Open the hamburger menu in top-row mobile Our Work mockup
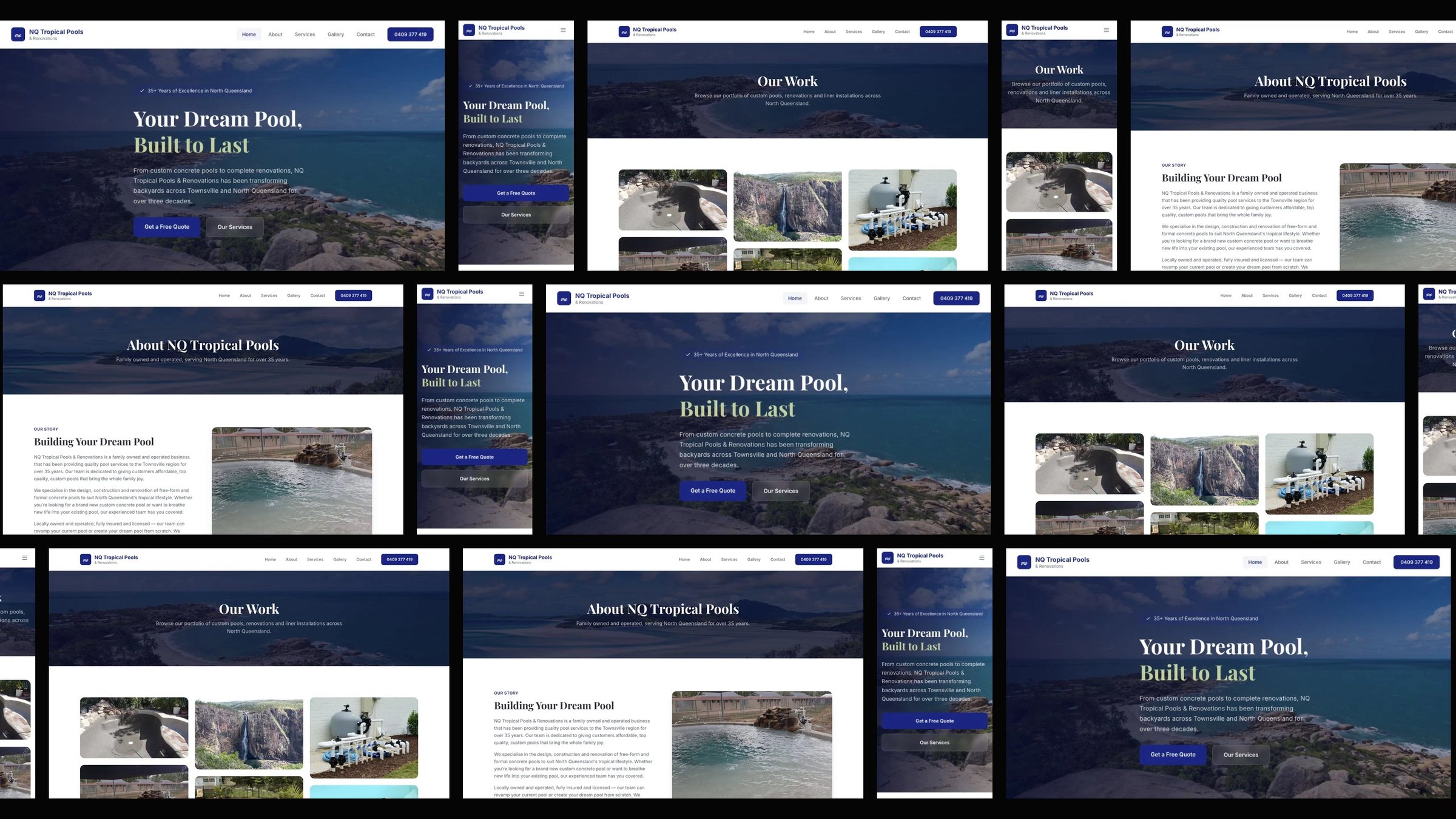1456x819 pixels. click(1106, 30)
